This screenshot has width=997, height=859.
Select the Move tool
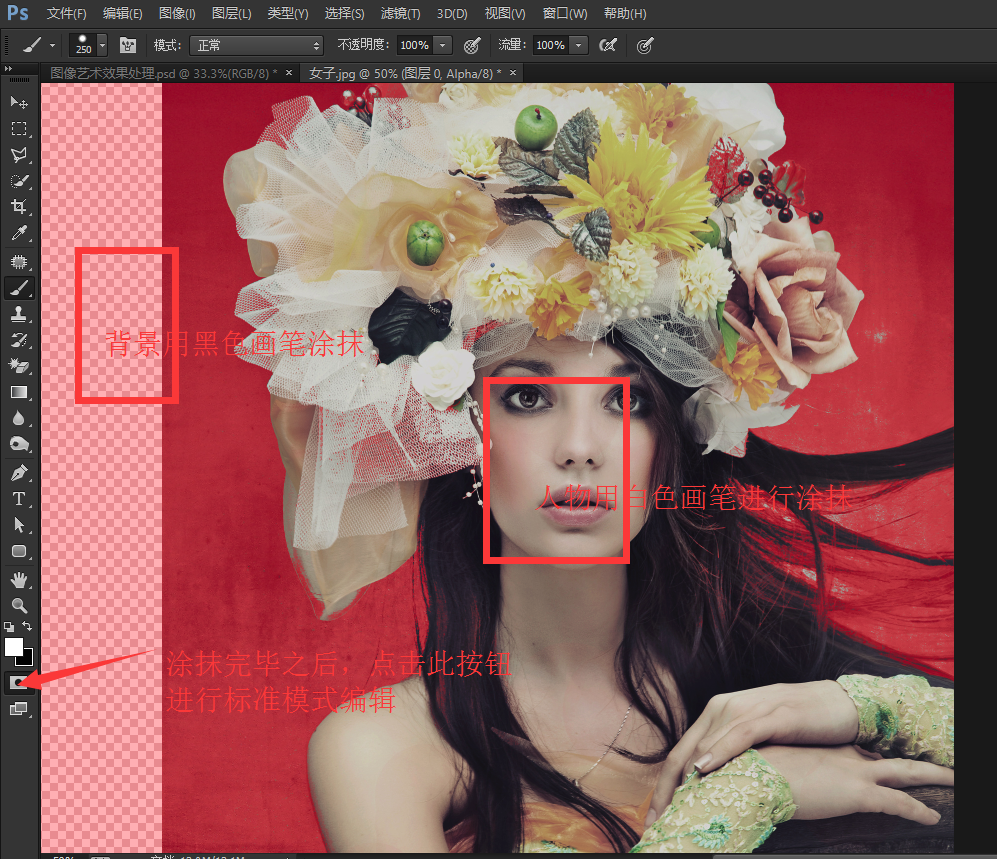tap(19, 102)
